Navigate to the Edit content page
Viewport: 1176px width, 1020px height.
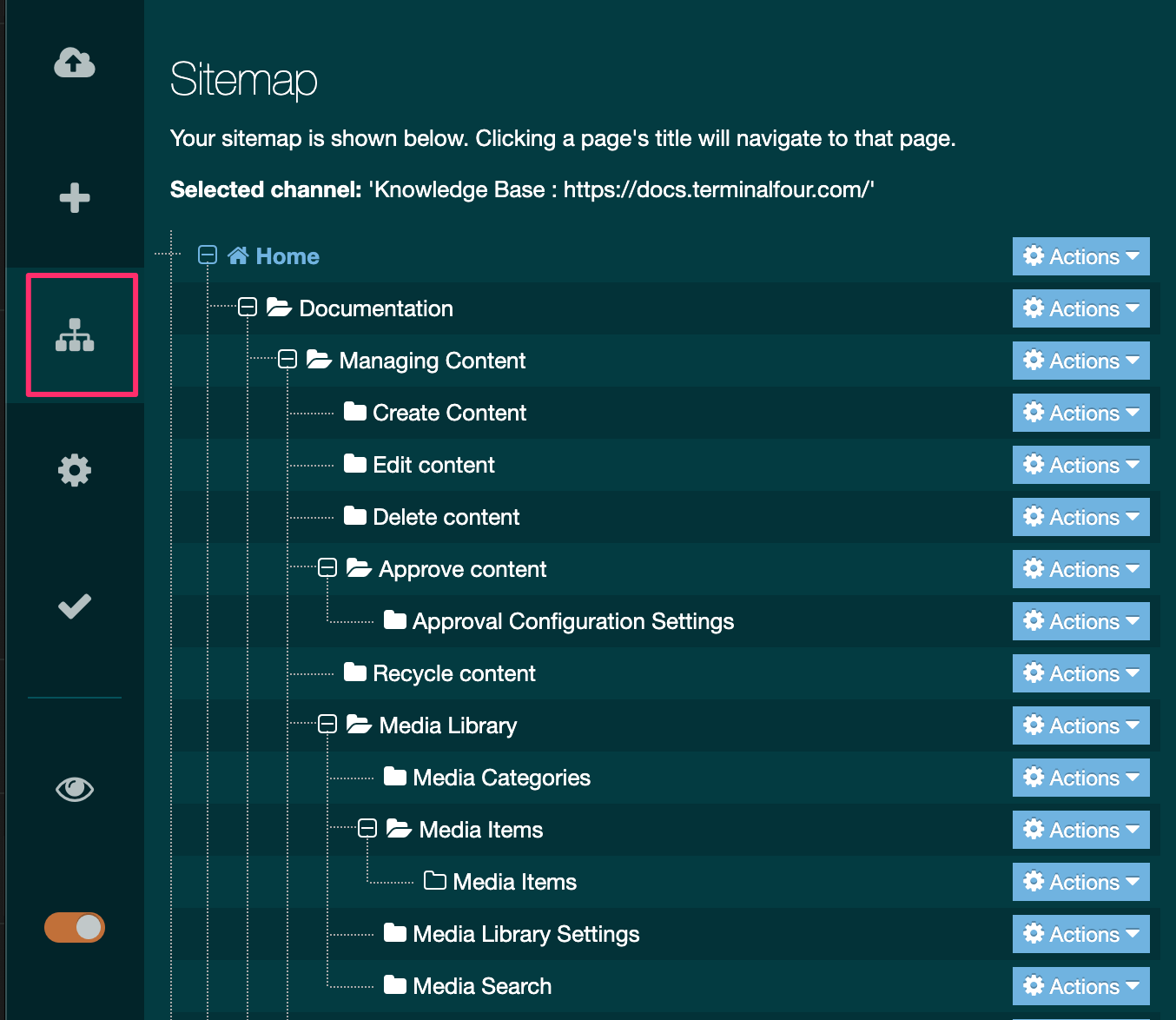coord(433,465)
